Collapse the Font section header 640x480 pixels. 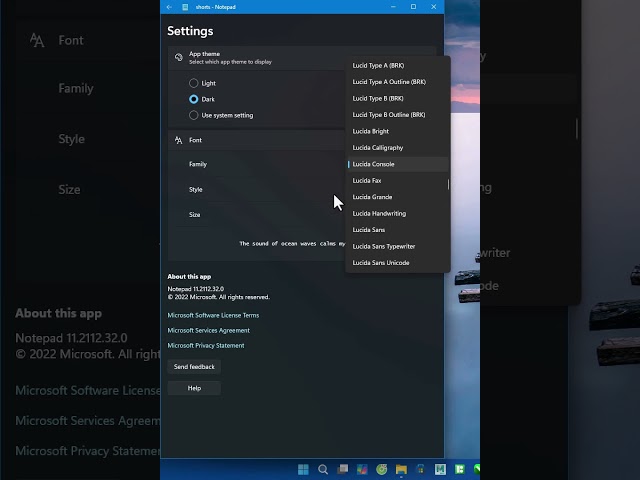256,140
